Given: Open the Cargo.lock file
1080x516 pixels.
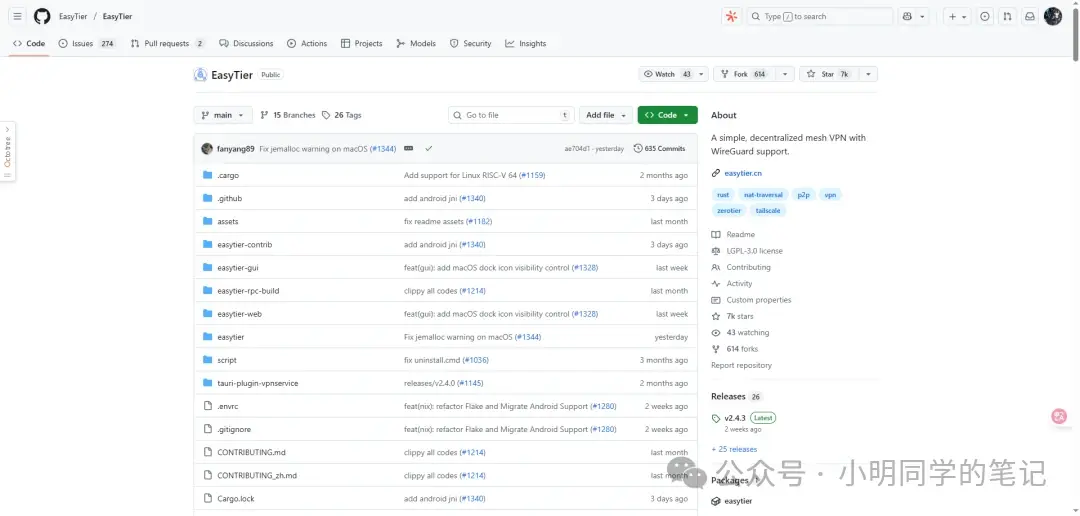Looking at the screenshot, I should point(236,498).
